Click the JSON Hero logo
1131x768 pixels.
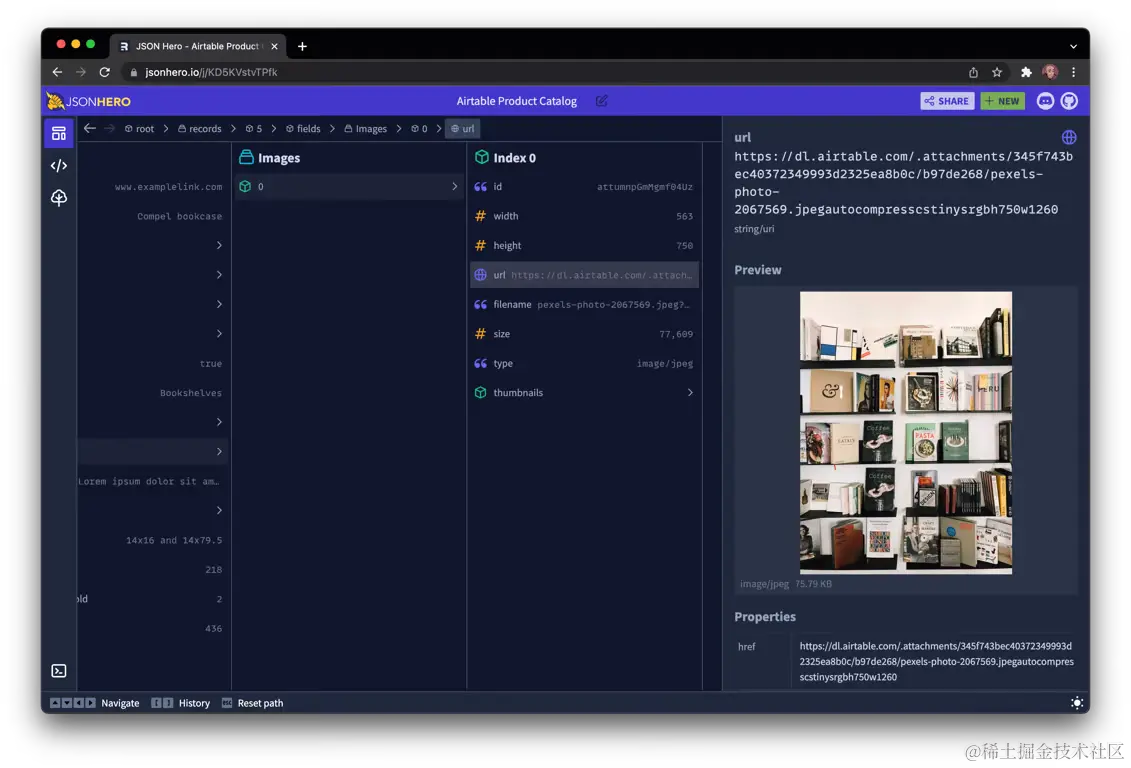pos(89,101)
